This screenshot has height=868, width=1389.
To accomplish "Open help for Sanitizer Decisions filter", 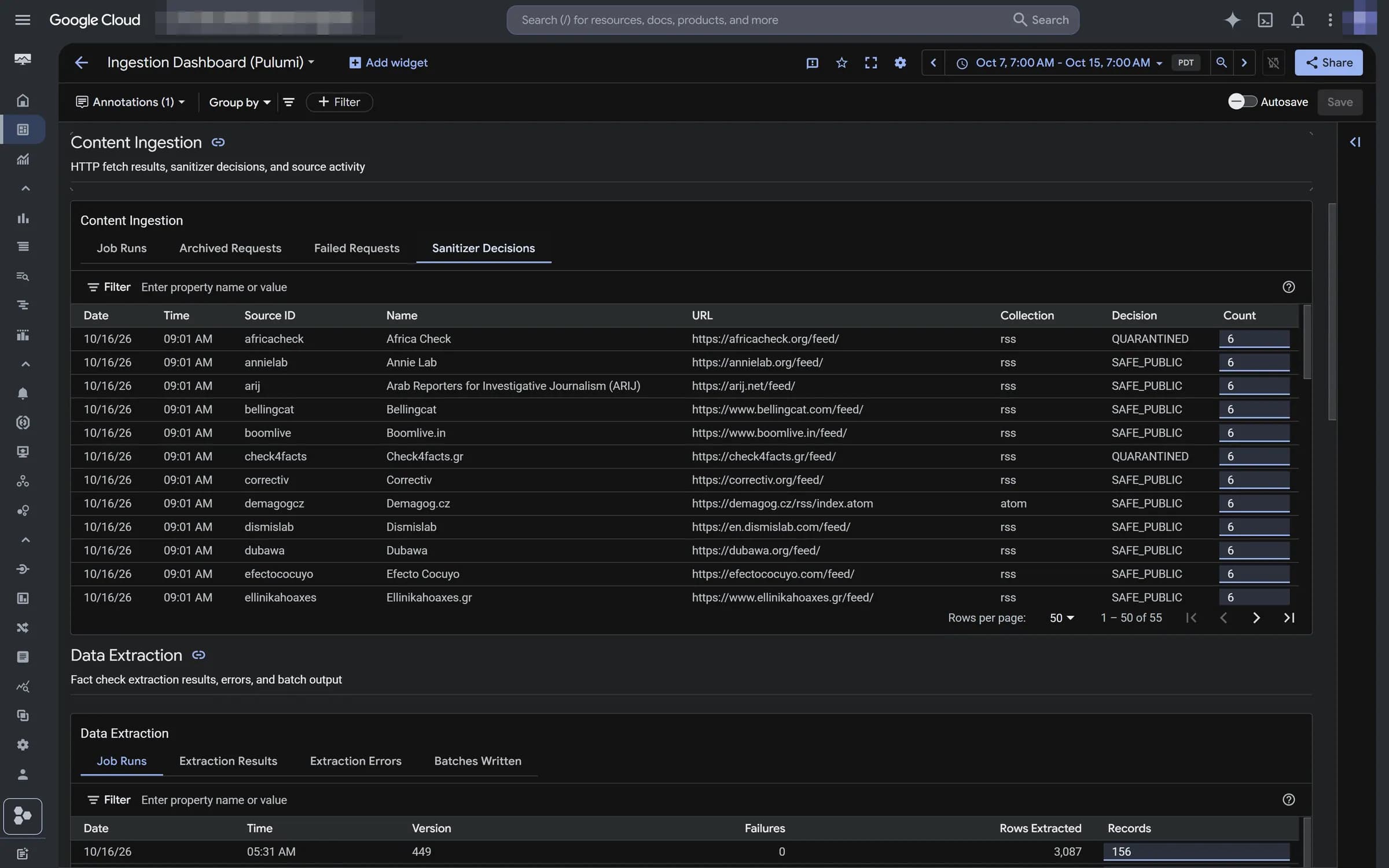I will point(1288,287).
